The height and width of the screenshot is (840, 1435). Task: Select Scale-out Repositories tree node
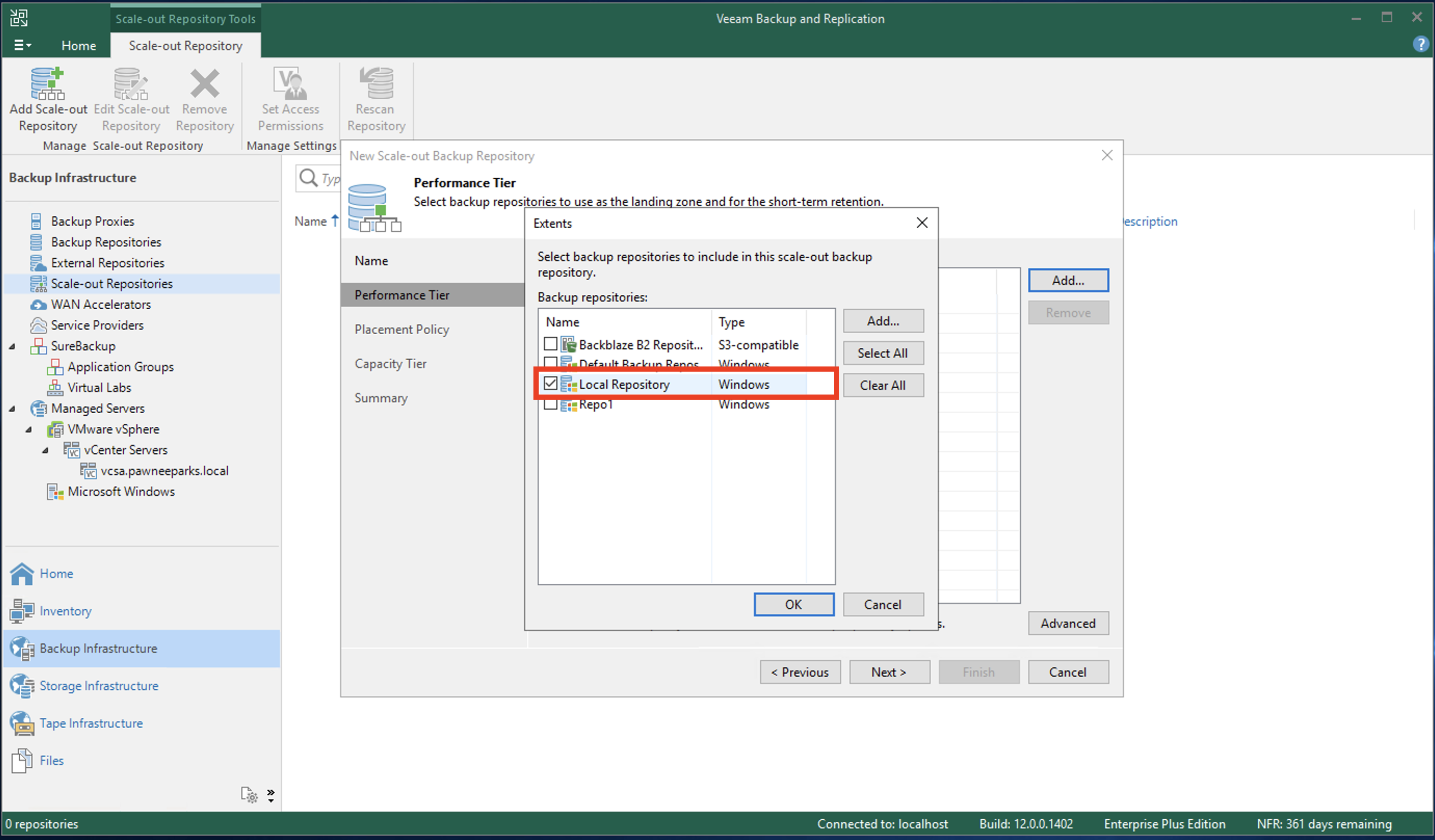[x=112, y=284]
